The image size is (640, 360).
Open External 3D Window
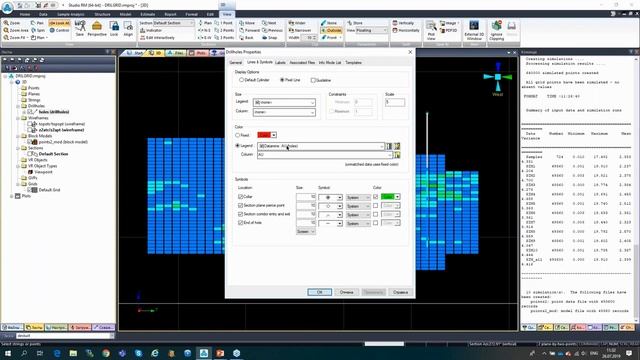[x=474, y=30]
